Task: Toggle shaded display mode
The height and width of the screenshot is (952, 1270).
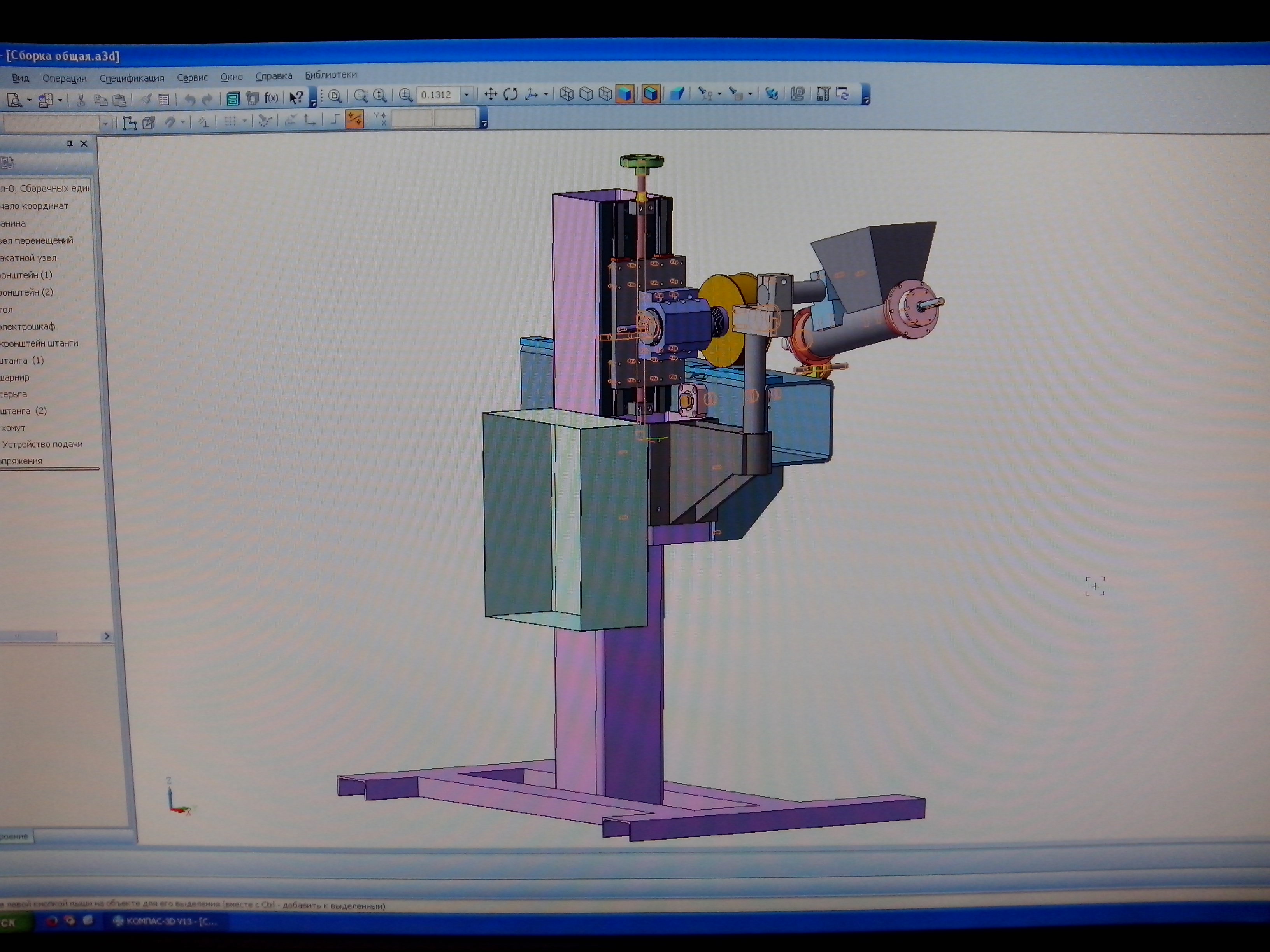Action: [624, 94]
